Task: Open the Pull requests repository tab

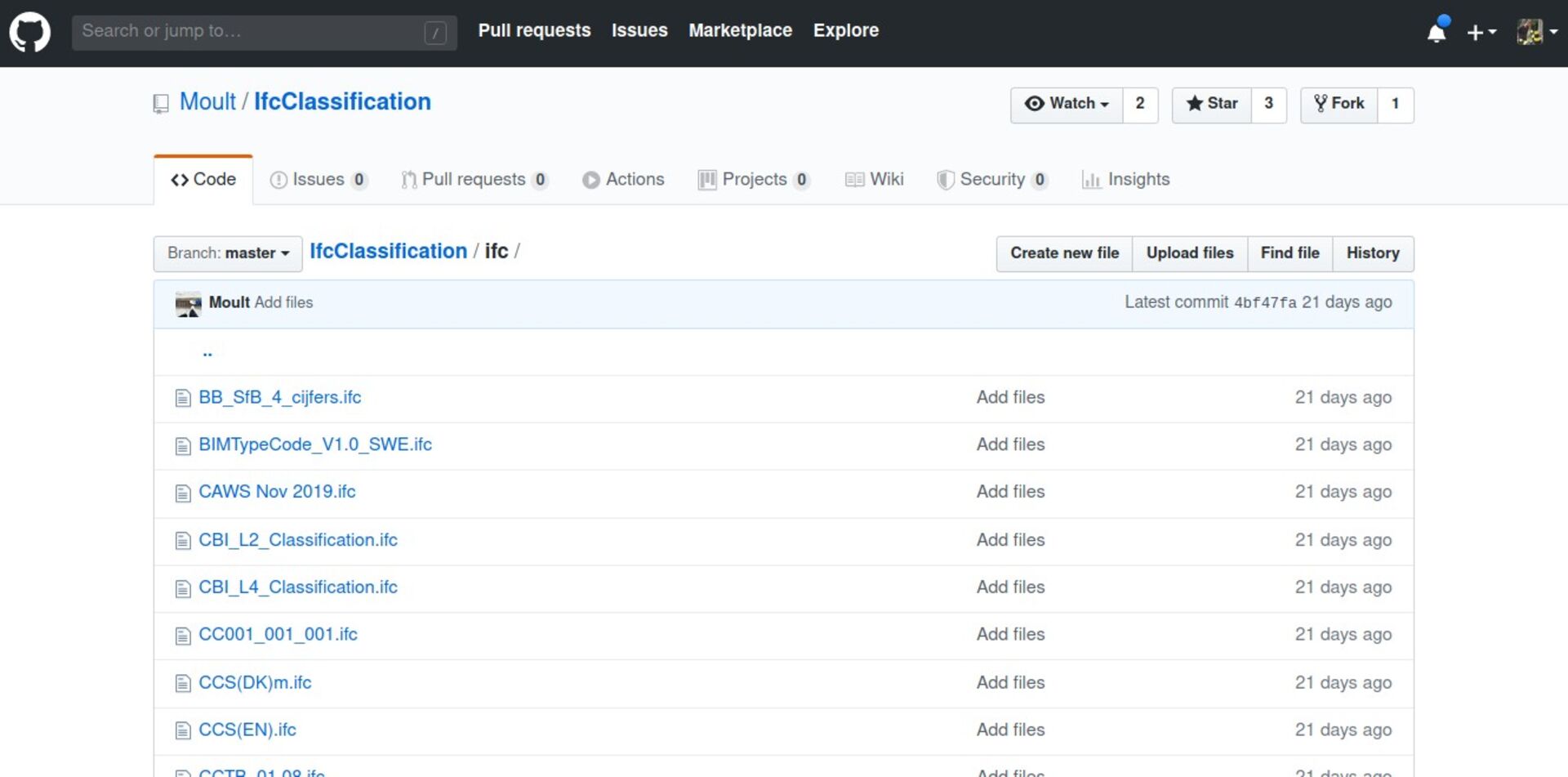Action: tap(474, 180)
